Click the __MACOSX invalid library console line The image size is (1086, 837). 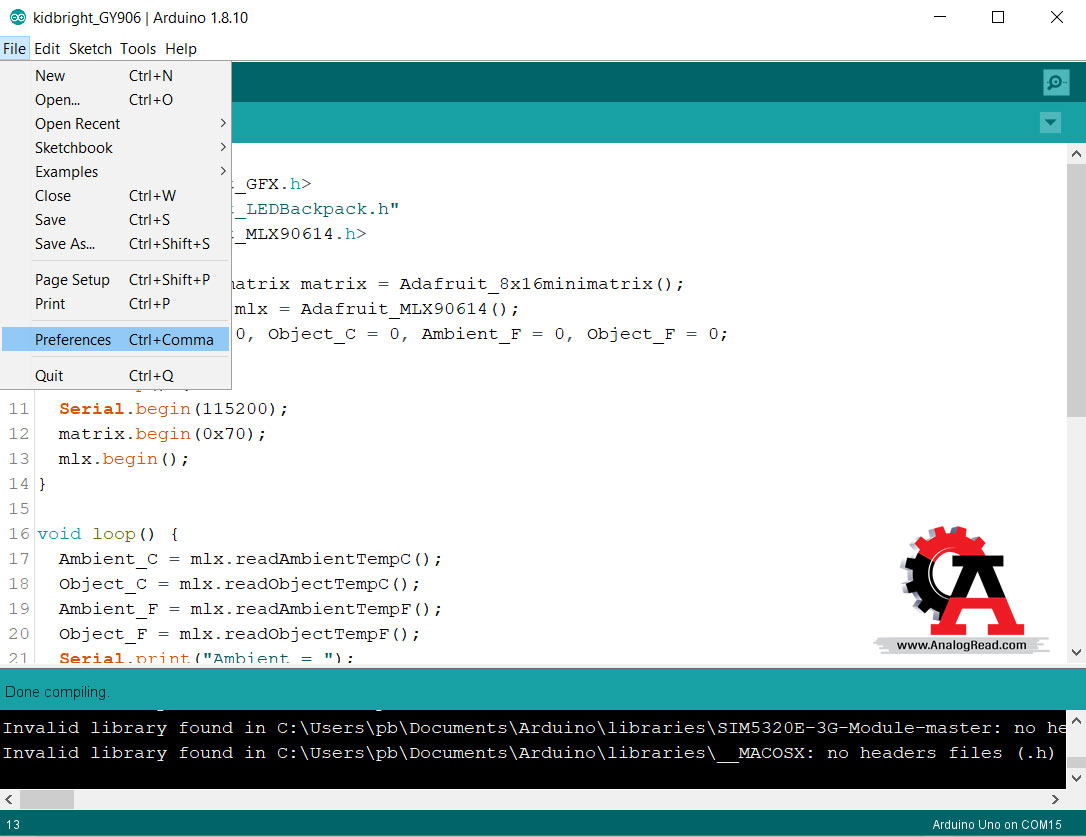click(x=528, y=752)
